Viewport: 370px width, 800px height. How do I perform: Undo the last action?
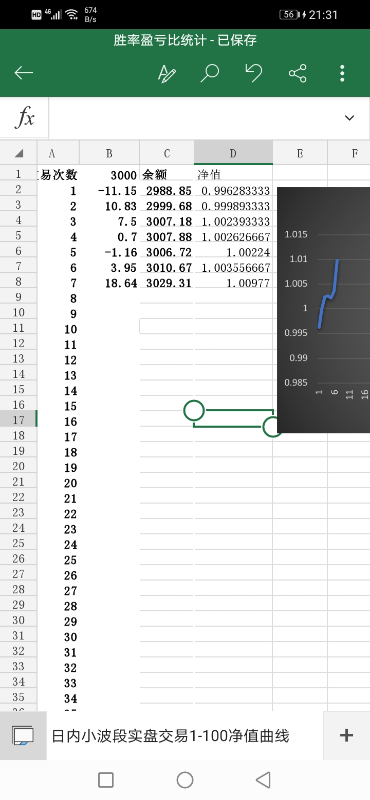(254, 73)
